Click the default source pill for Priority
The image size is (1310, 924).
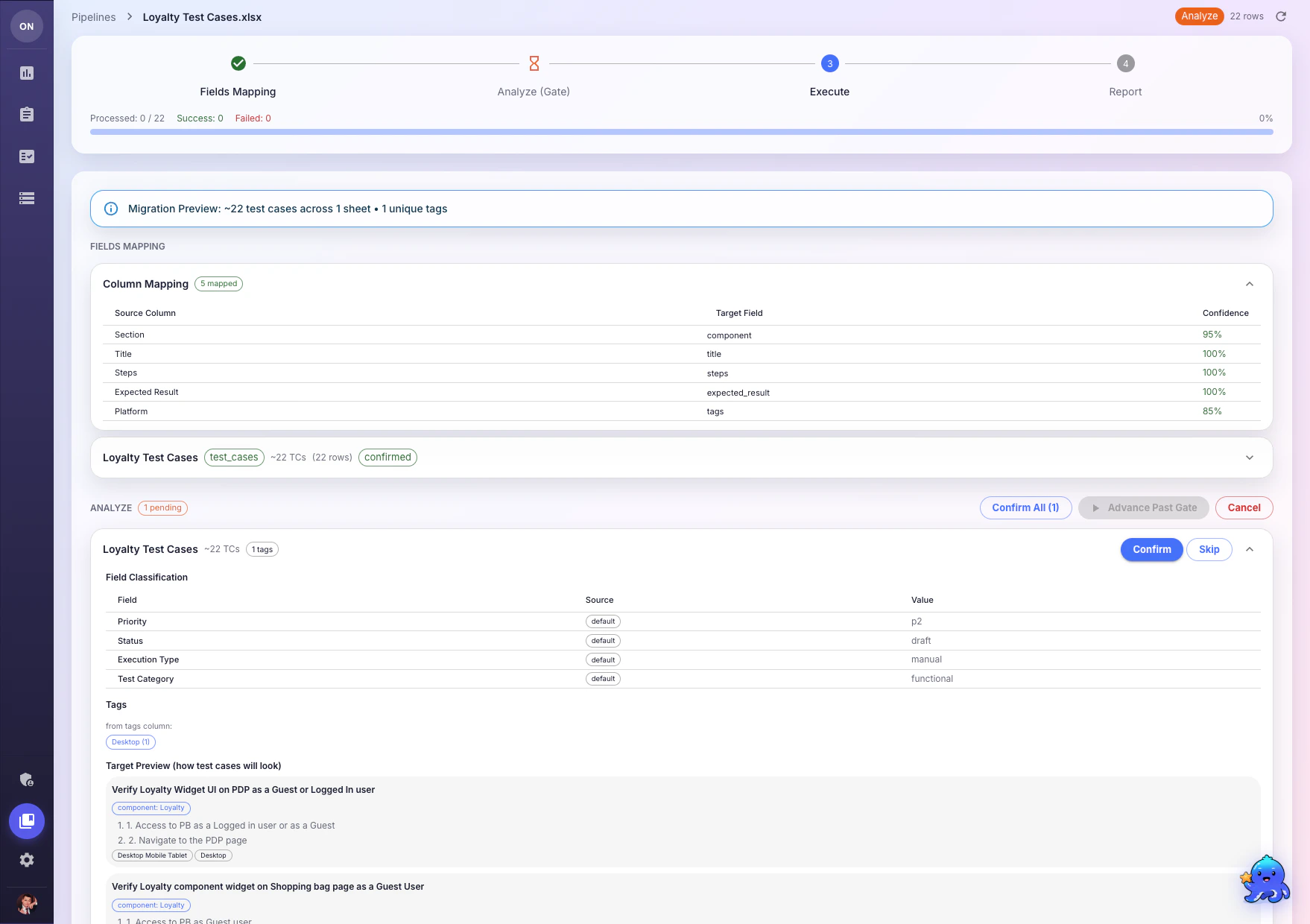pos(603,621)
